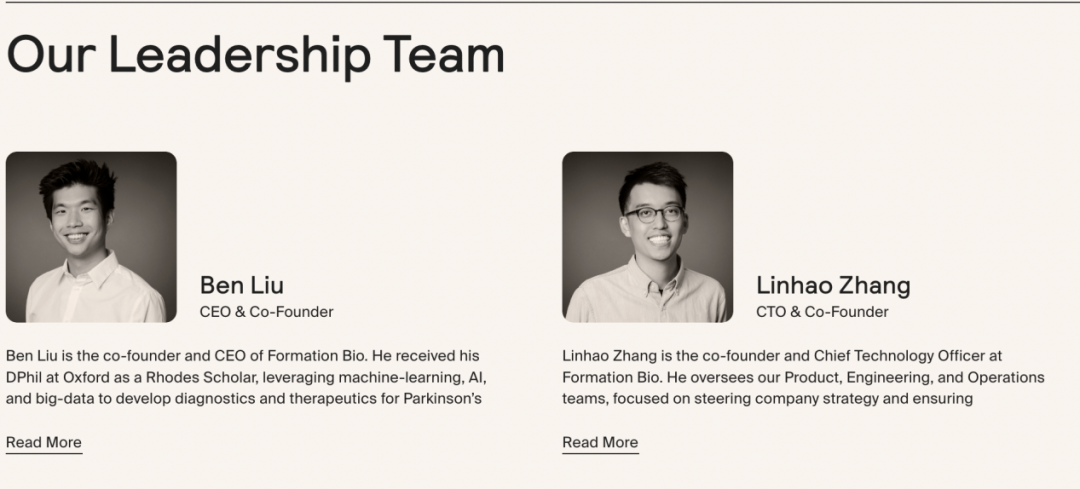Click Linhao Zhang's bio paragraph
The image size is (1080, 489).
click(803, 377)
